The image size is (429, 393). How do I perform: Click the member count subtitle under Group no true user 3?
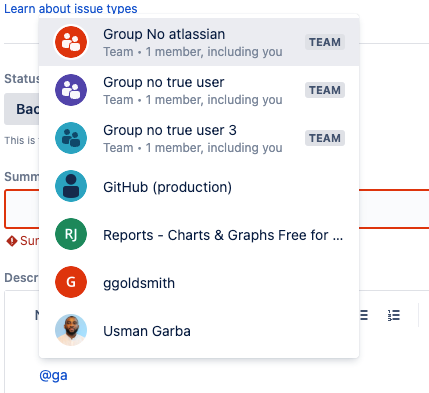[193, 148]
